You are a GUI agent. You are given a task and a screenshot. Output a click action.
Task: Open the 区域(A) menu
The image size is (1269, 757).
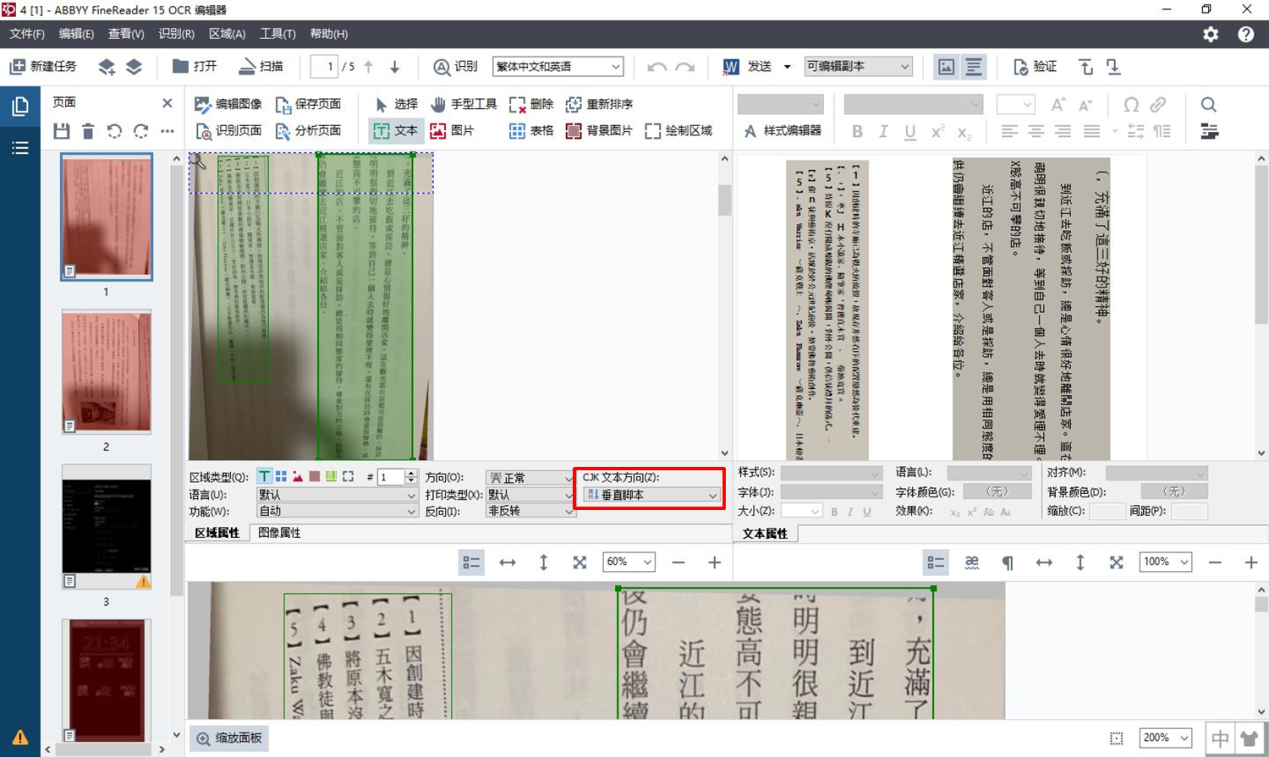227,34
